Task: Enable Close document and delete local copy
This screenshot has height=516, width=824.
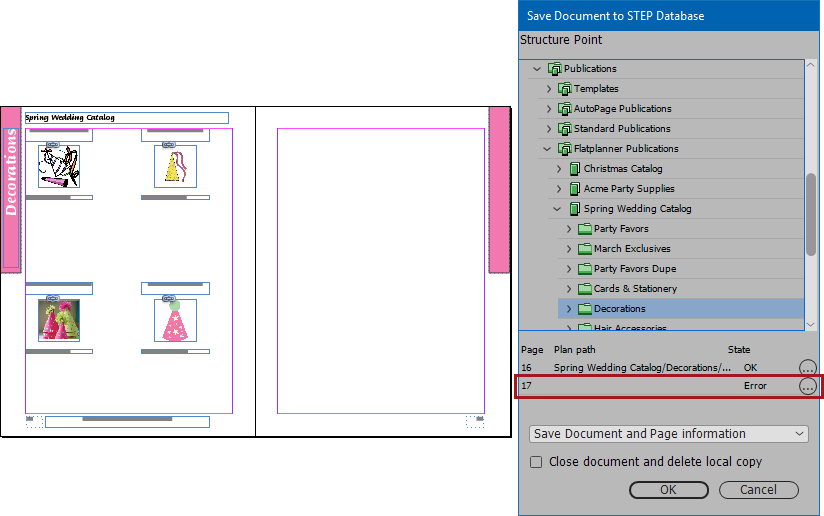Action: (x=536, y=462)
